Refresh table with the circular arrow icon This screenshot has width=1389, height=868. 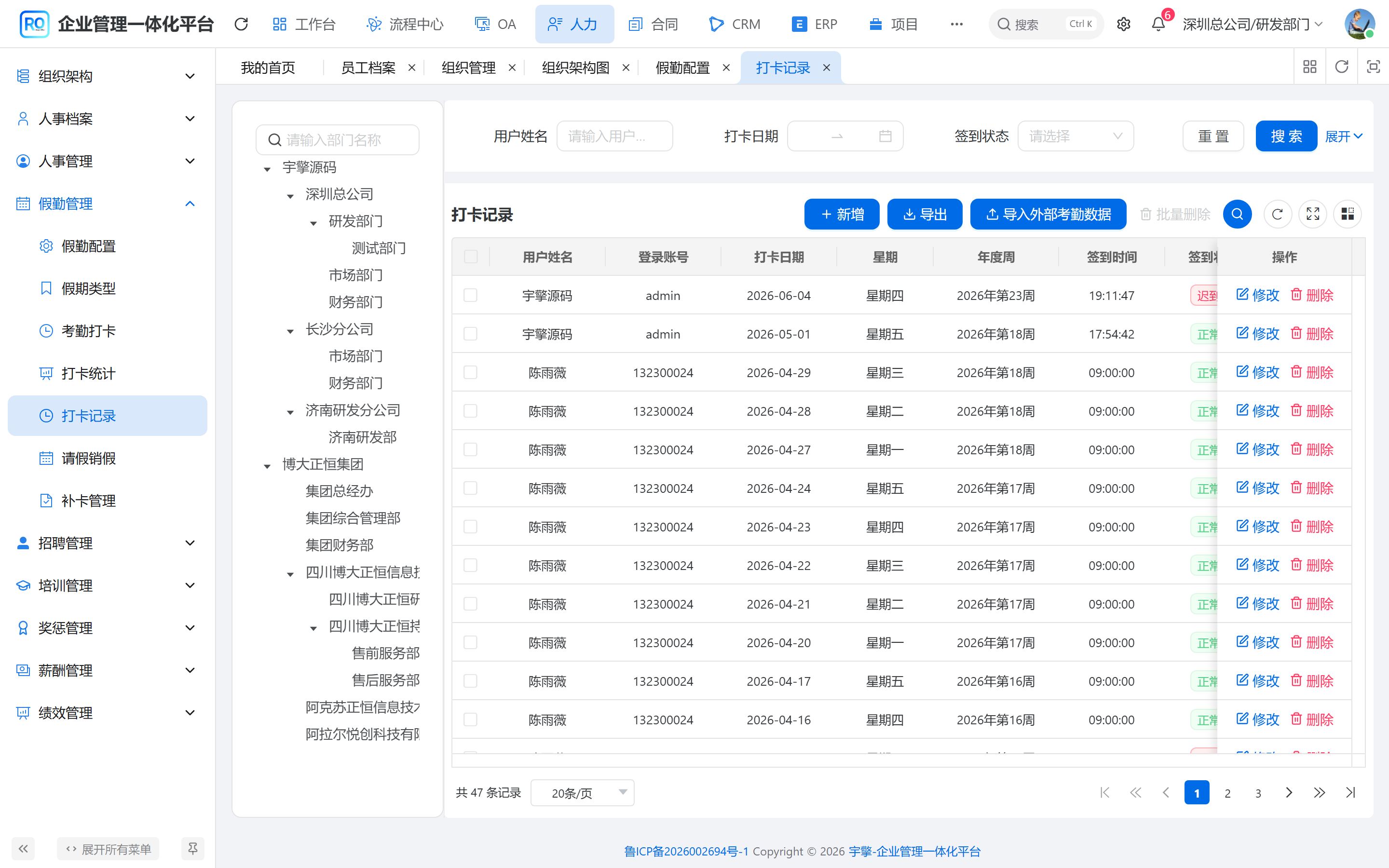pyautogui.click(x=1277, y=214)
